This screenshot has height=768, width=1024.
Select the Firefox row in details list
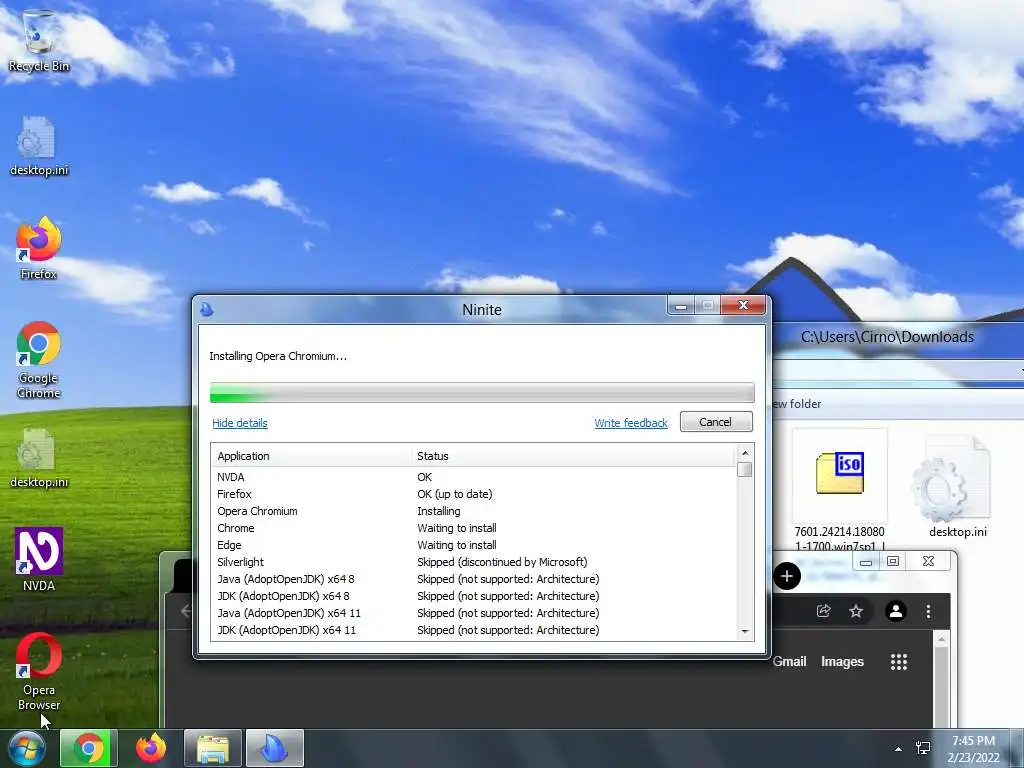point(473,494)
